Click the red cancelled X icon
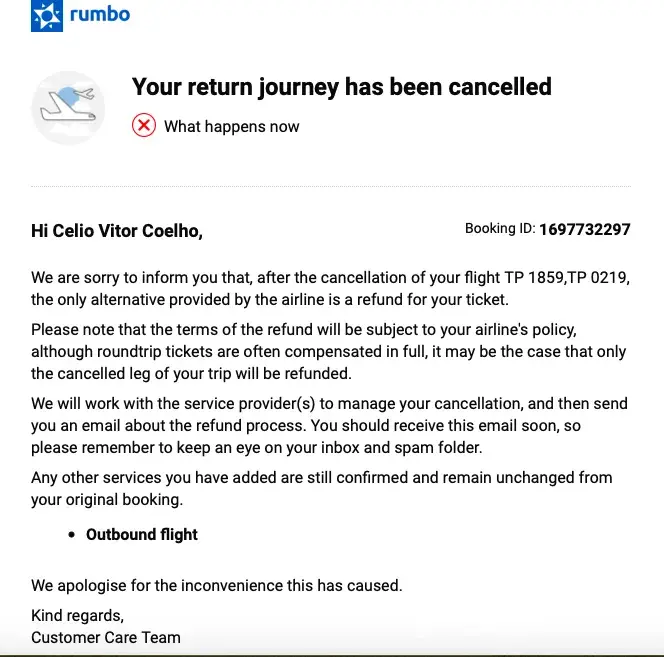 pos(144,126)
